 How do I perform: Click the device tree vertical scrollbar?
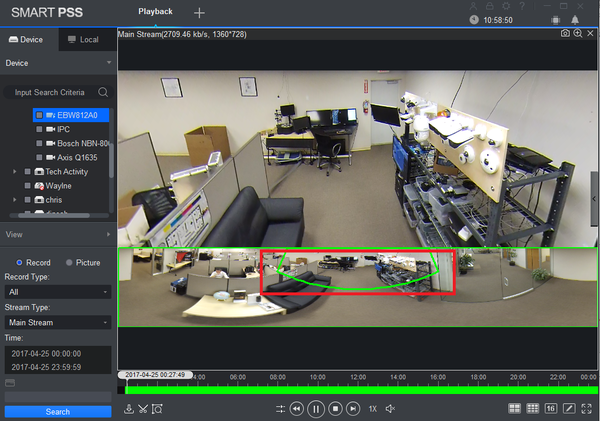[111, 161]
